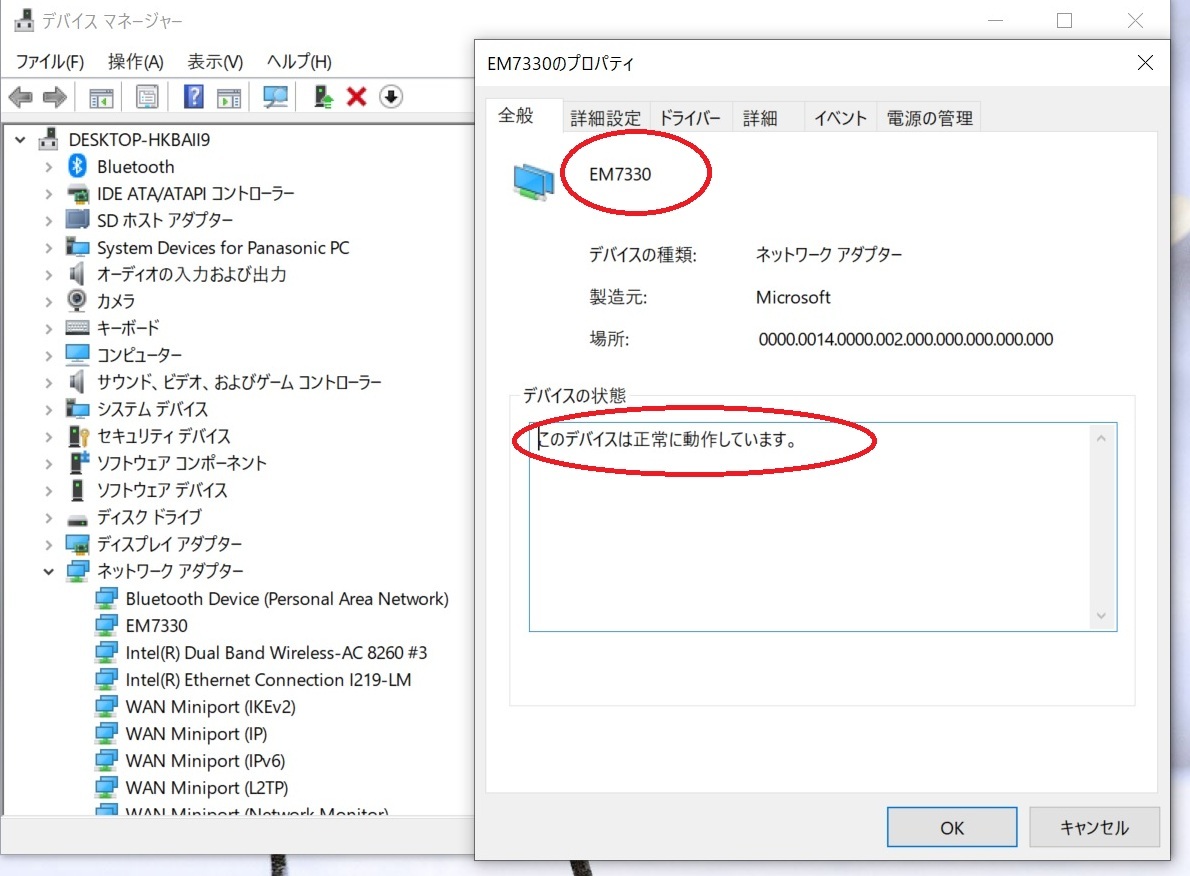Expand the キーボード category
The image size is (1190, 876).
pos(49,329)
